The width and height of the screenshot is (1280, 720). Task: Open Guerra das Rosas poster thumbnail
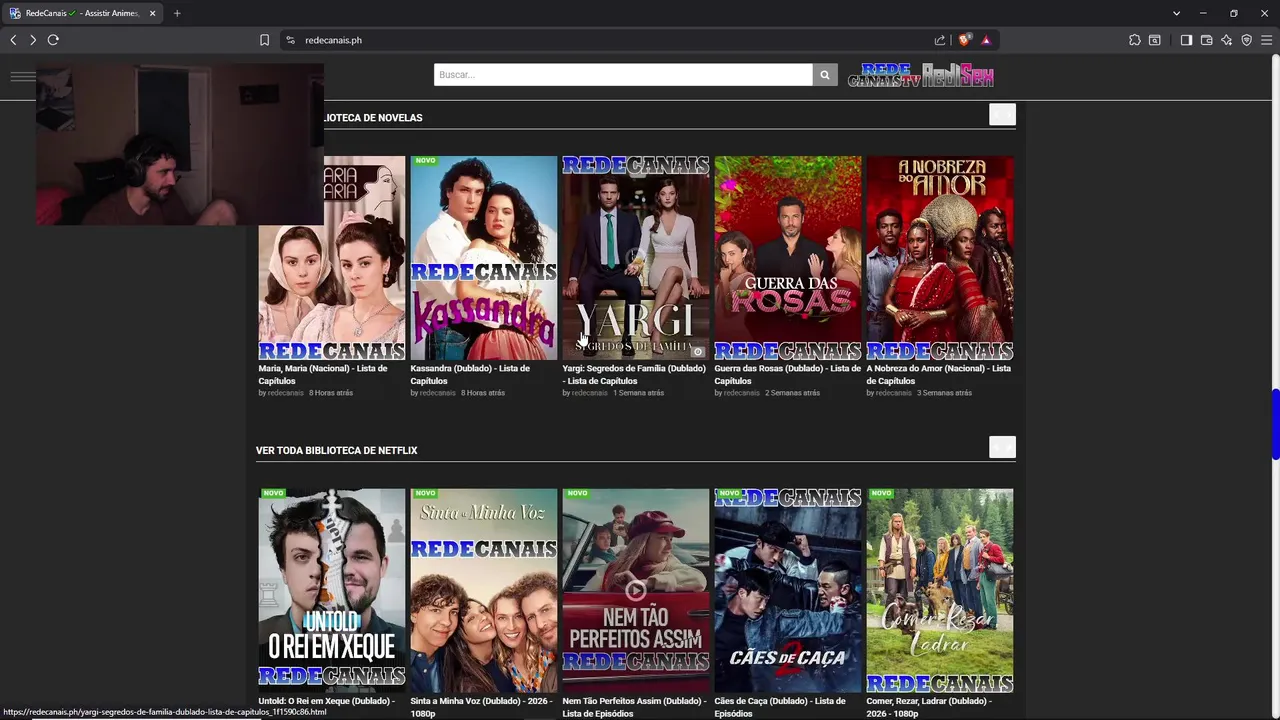point(787,258)
